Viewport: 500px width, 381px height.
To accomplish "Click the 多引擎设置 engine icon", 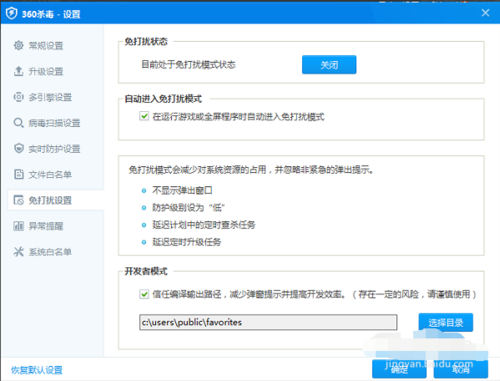I will (19, 97).
